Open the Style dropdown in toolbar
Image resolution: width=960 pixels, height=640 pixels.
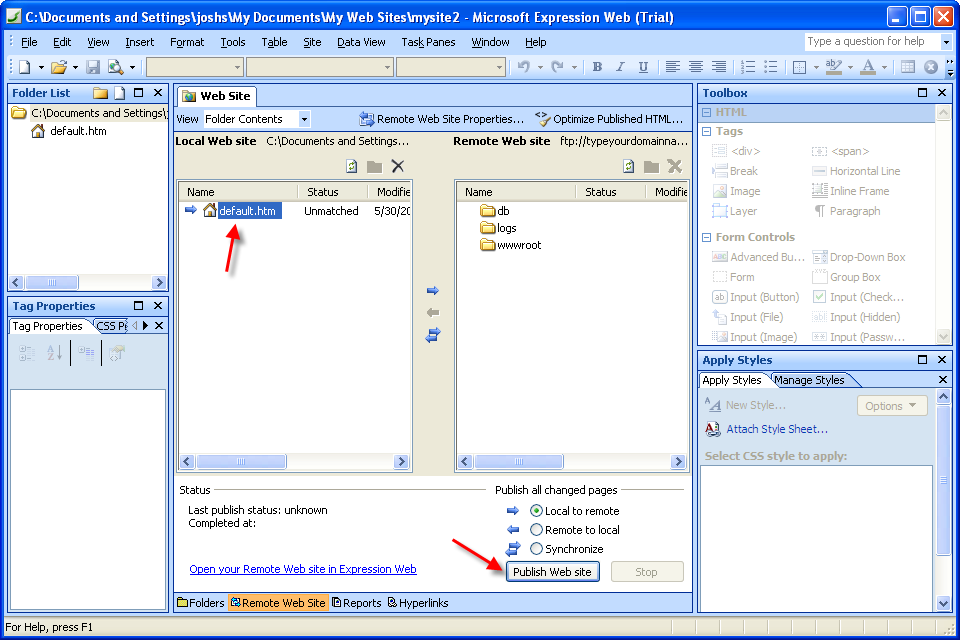click(238, 67)
